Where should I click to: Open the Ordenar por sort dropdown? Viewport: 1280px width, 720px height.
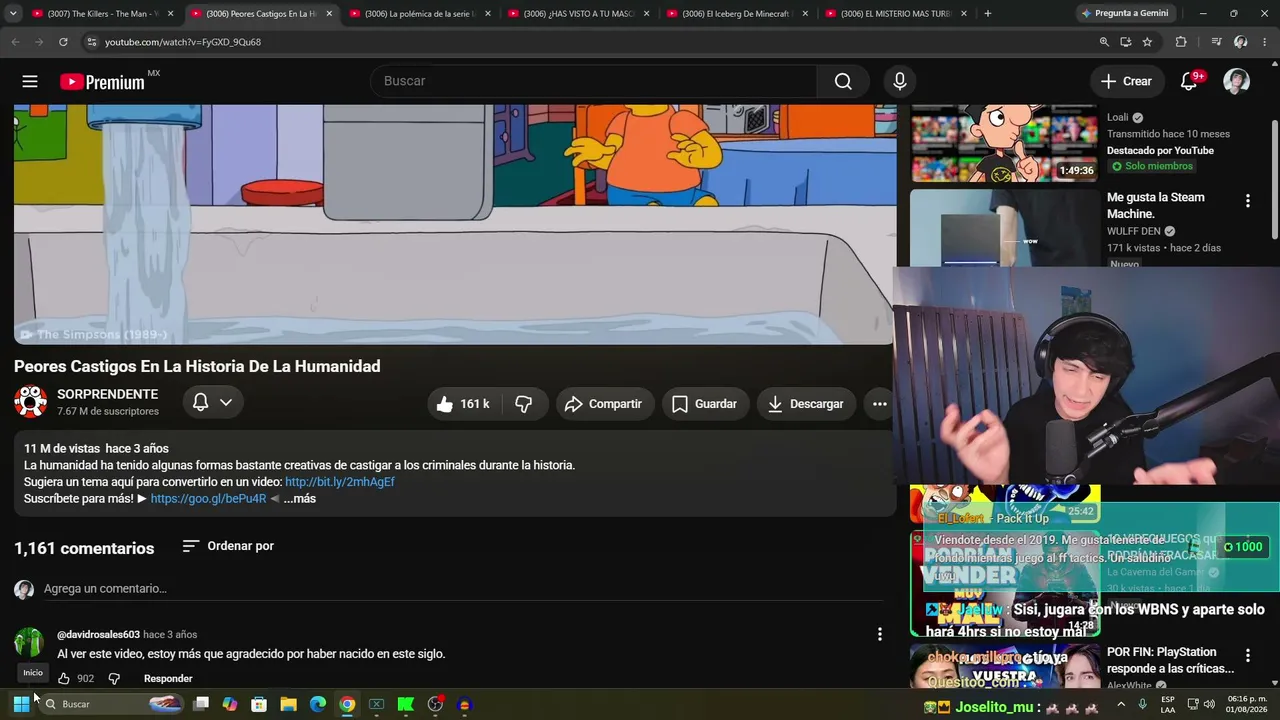[228, 546]
